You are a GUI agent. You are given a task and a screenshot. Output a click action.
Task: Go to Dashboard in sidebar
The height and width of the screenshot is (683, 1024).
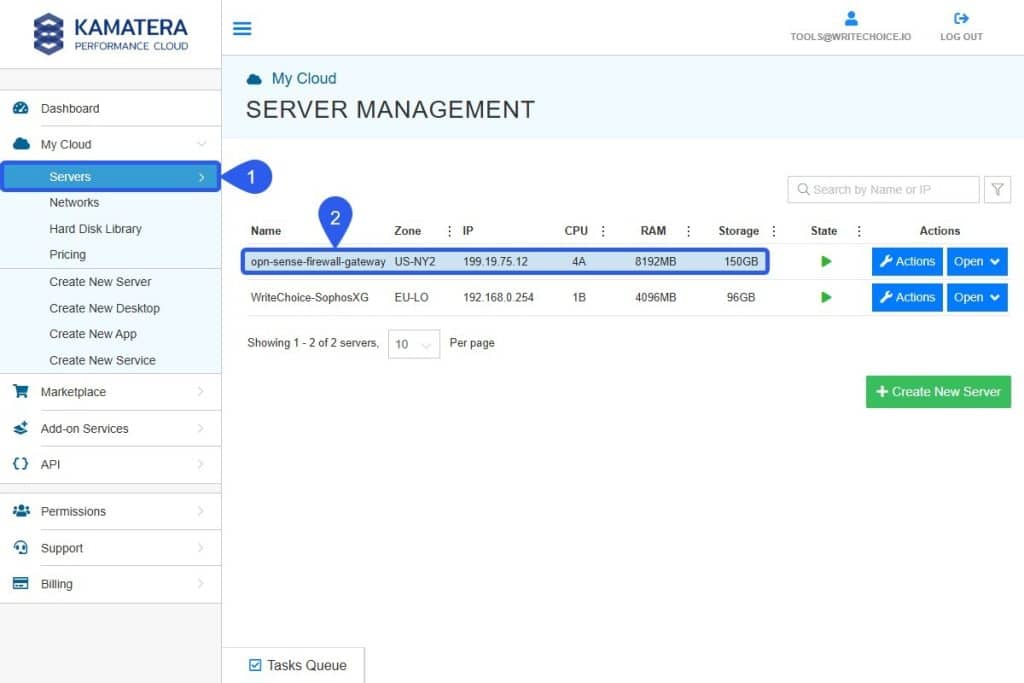(x=70, y=108)
